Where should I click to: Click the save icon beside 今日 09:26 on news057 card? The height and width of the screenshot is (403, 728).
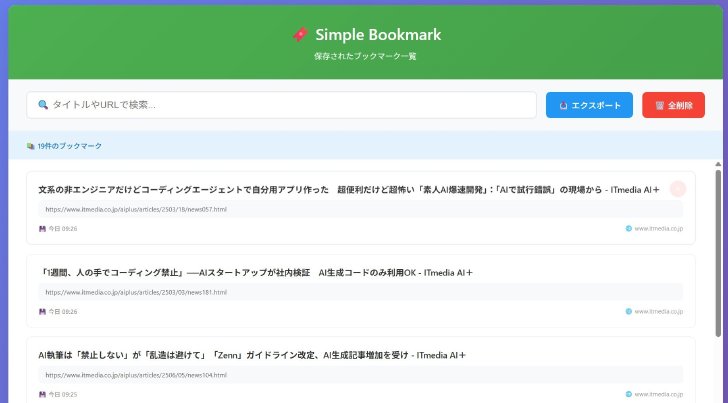point(42,229)
